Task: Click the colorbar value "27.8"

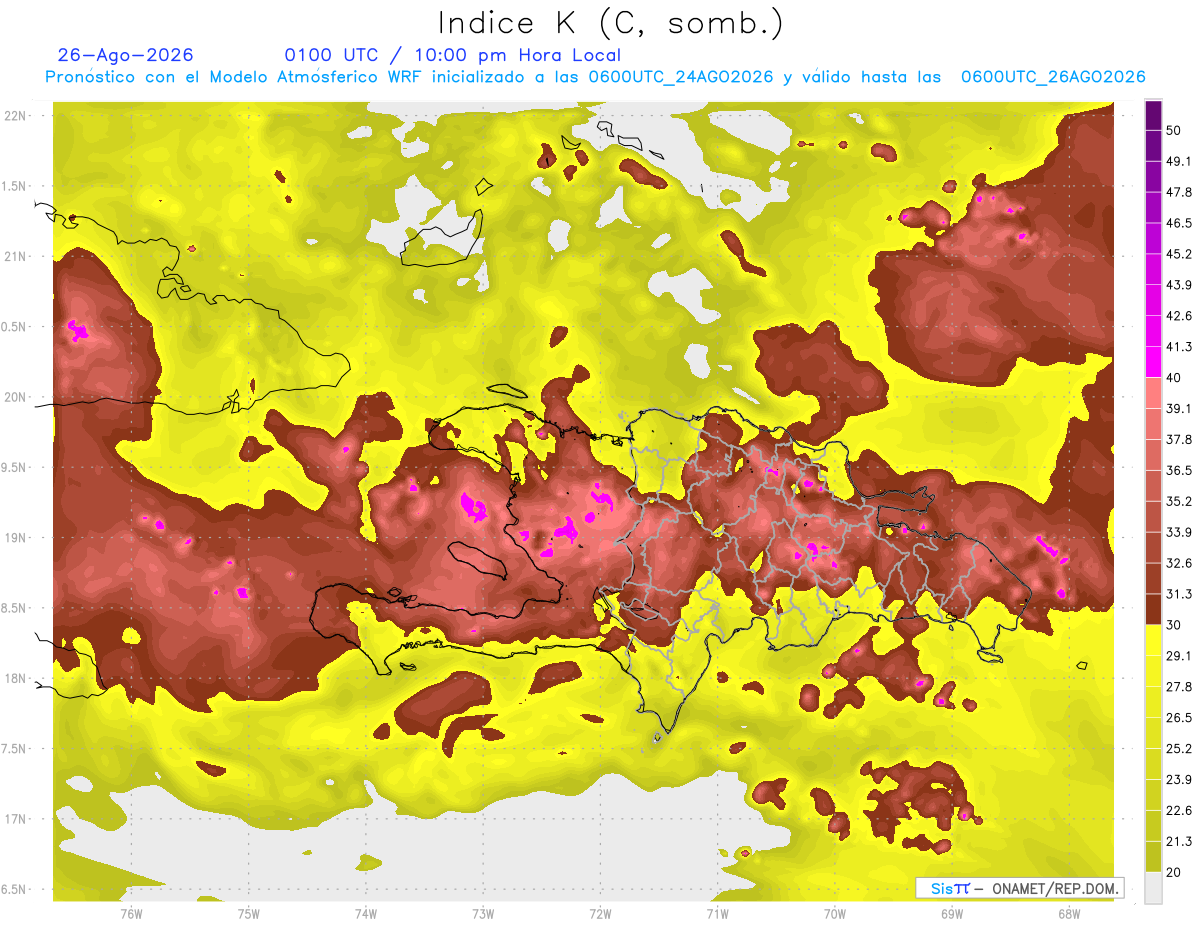Action: point(1180,687)
